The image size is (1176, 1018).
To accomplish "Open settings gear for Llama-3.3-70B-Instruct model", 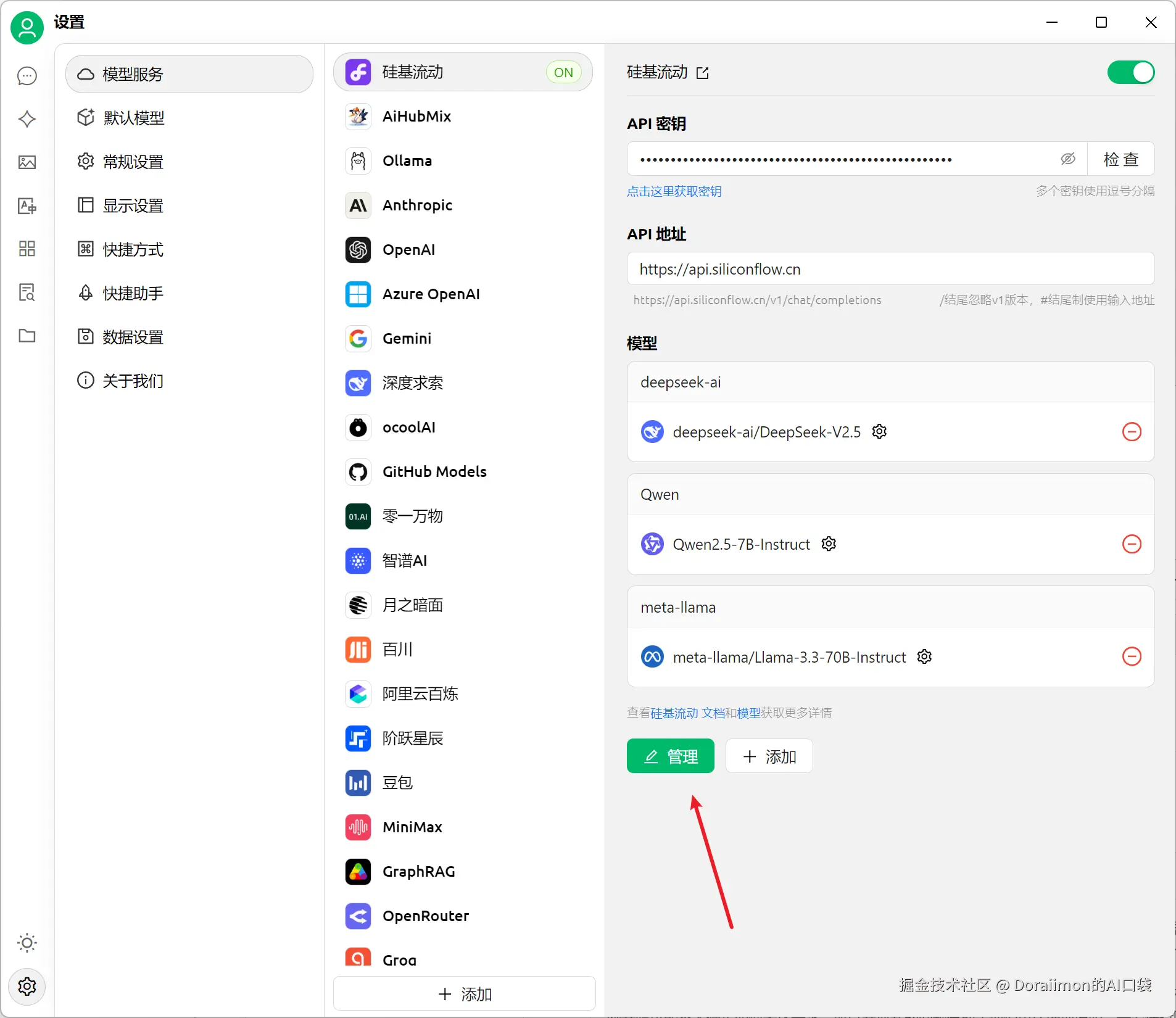I will (924, 656).
